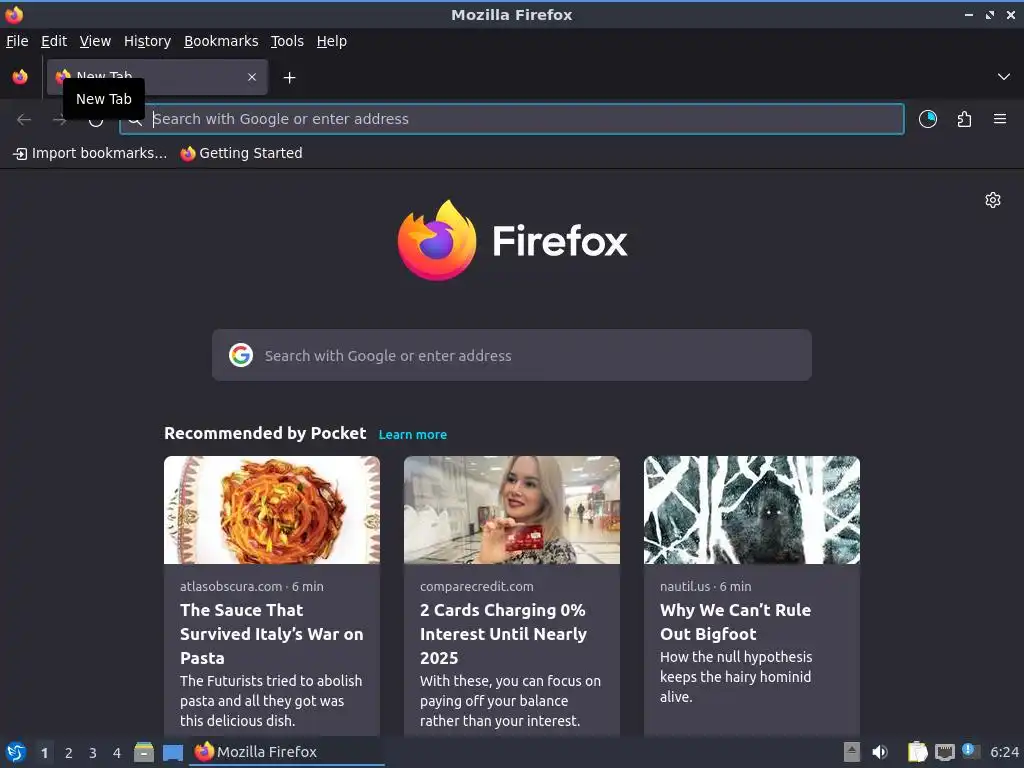The width and height of the screenshot is (1024, 768).
Task: Click the atlasobscura.com source text
Action: 231,586
